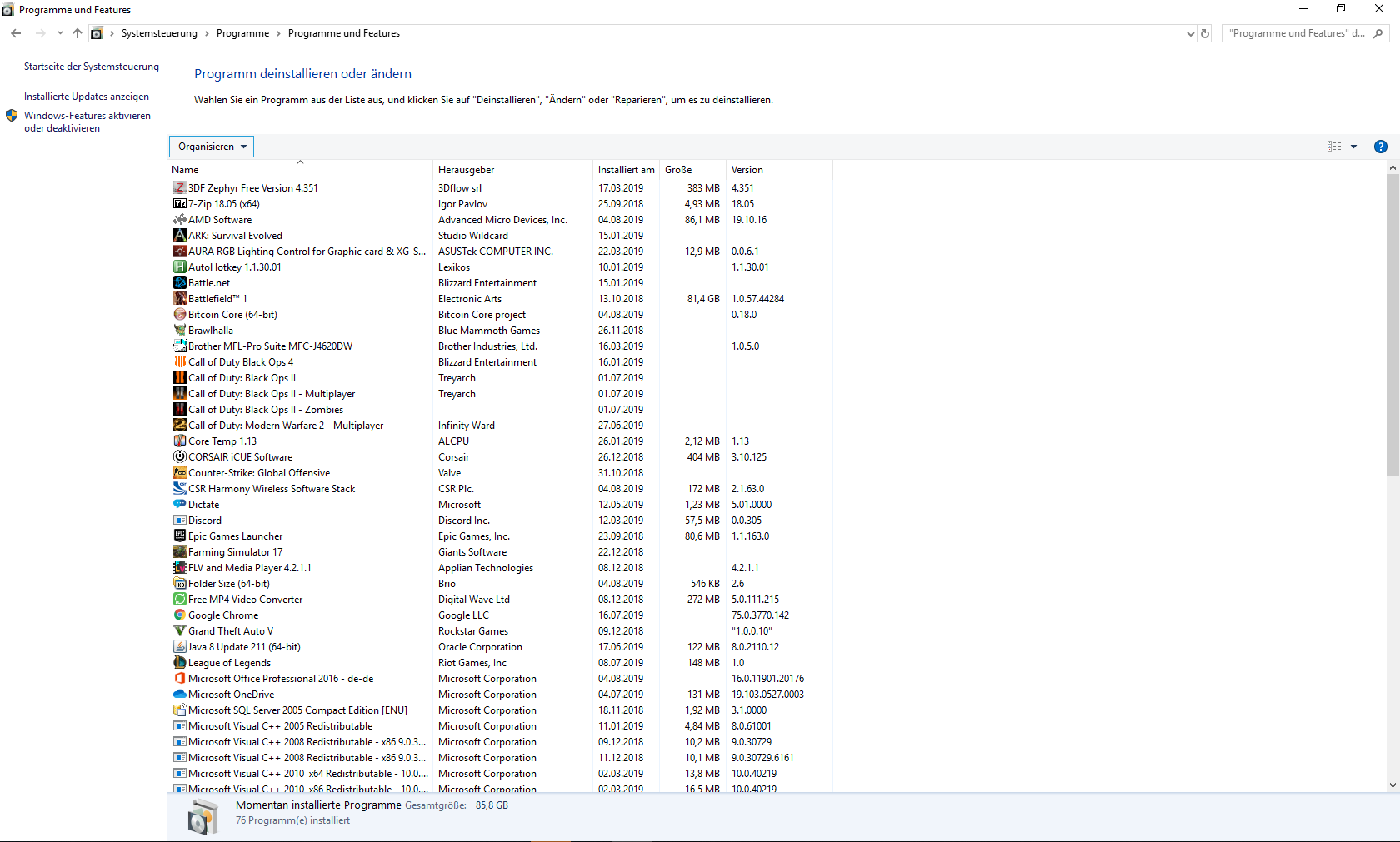Select CSR Harmony Wireless Software Stack
Image resolution: width=1400 pixels, height=842 pixels.
[501, 489]
